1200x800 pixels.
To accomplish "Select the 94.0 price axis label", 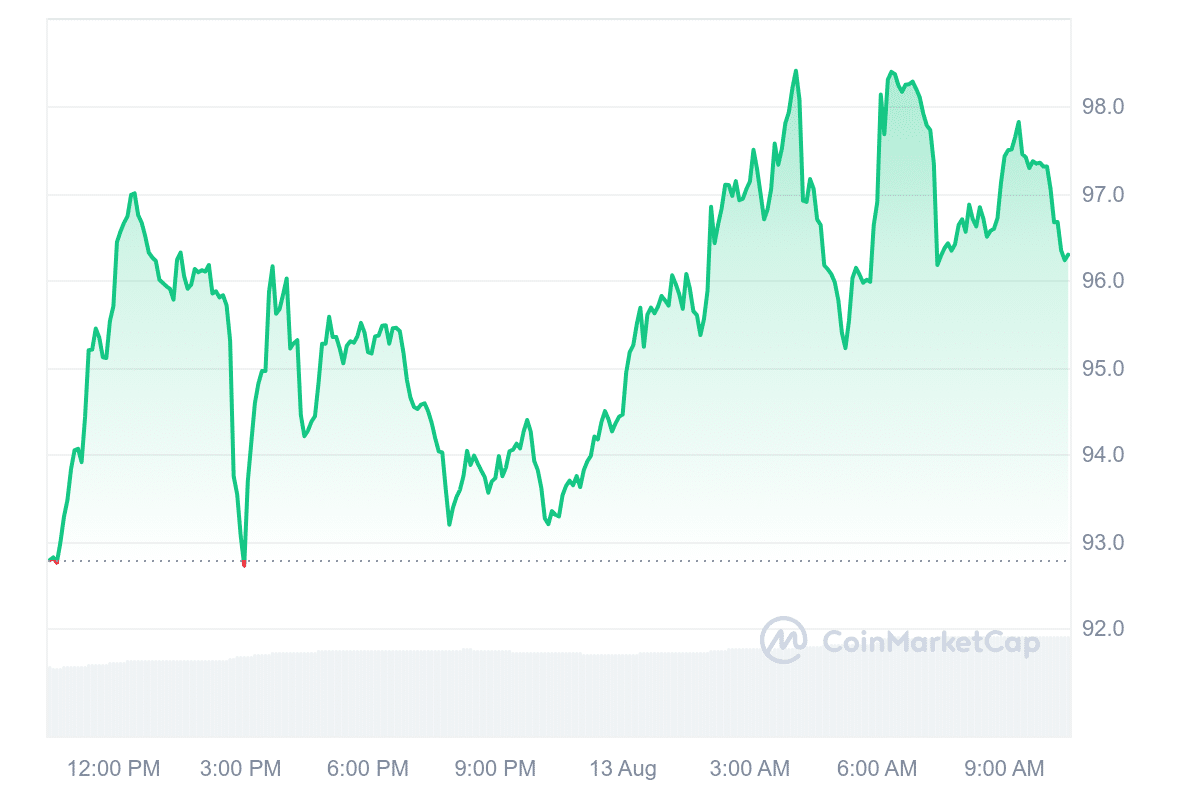I will pyautogui.click(x=1103, y=455).
